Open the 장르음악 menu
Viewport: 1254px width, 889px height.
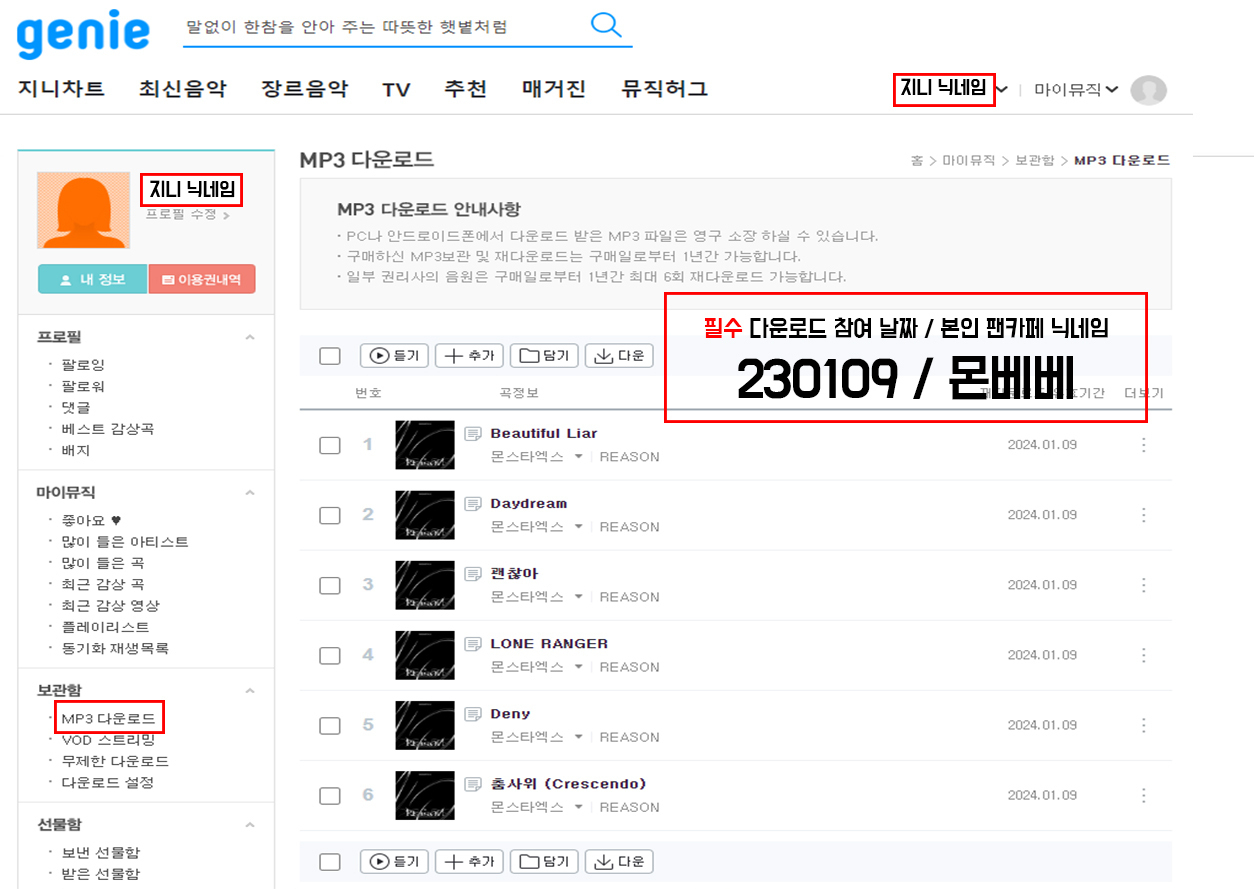click(x=305, y=89)
